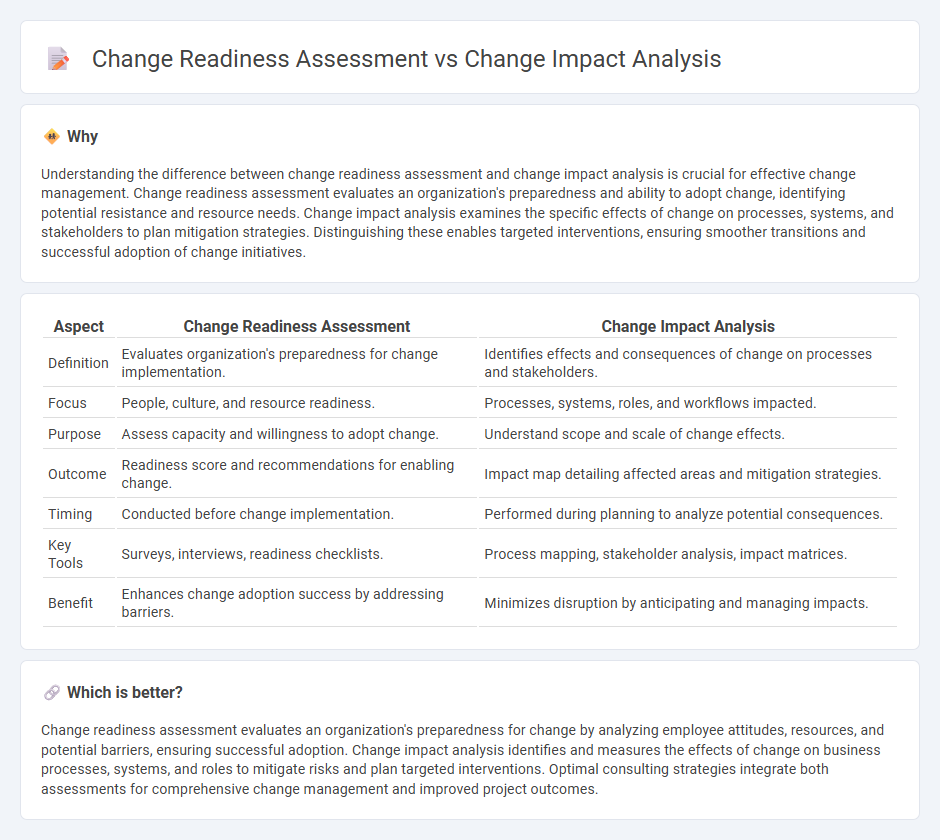Screen dimensions: 940x840
Task: Select the Outcome row label
Action: (x=79, y=474)
